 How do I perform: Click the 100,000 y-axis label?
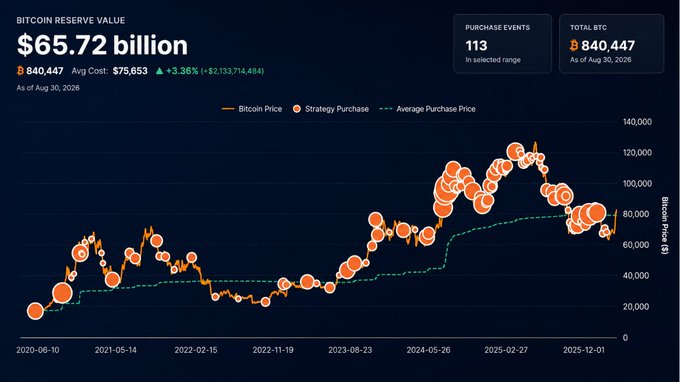pos(637,183)
